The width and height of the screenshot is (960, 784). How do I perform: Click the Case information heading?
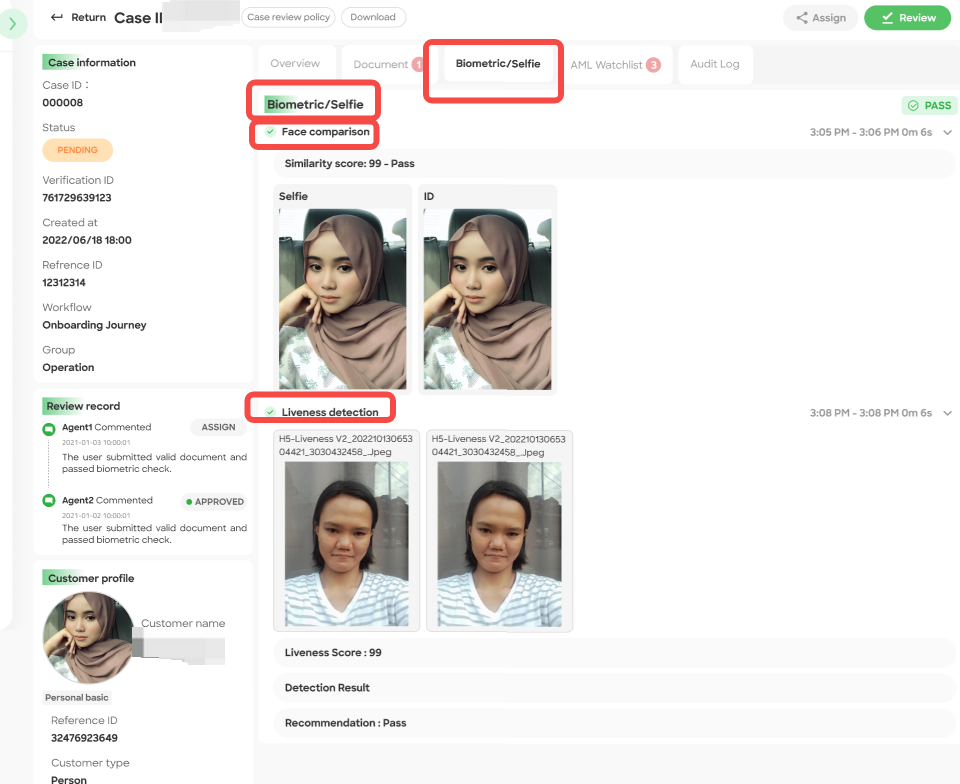(92, 62)
